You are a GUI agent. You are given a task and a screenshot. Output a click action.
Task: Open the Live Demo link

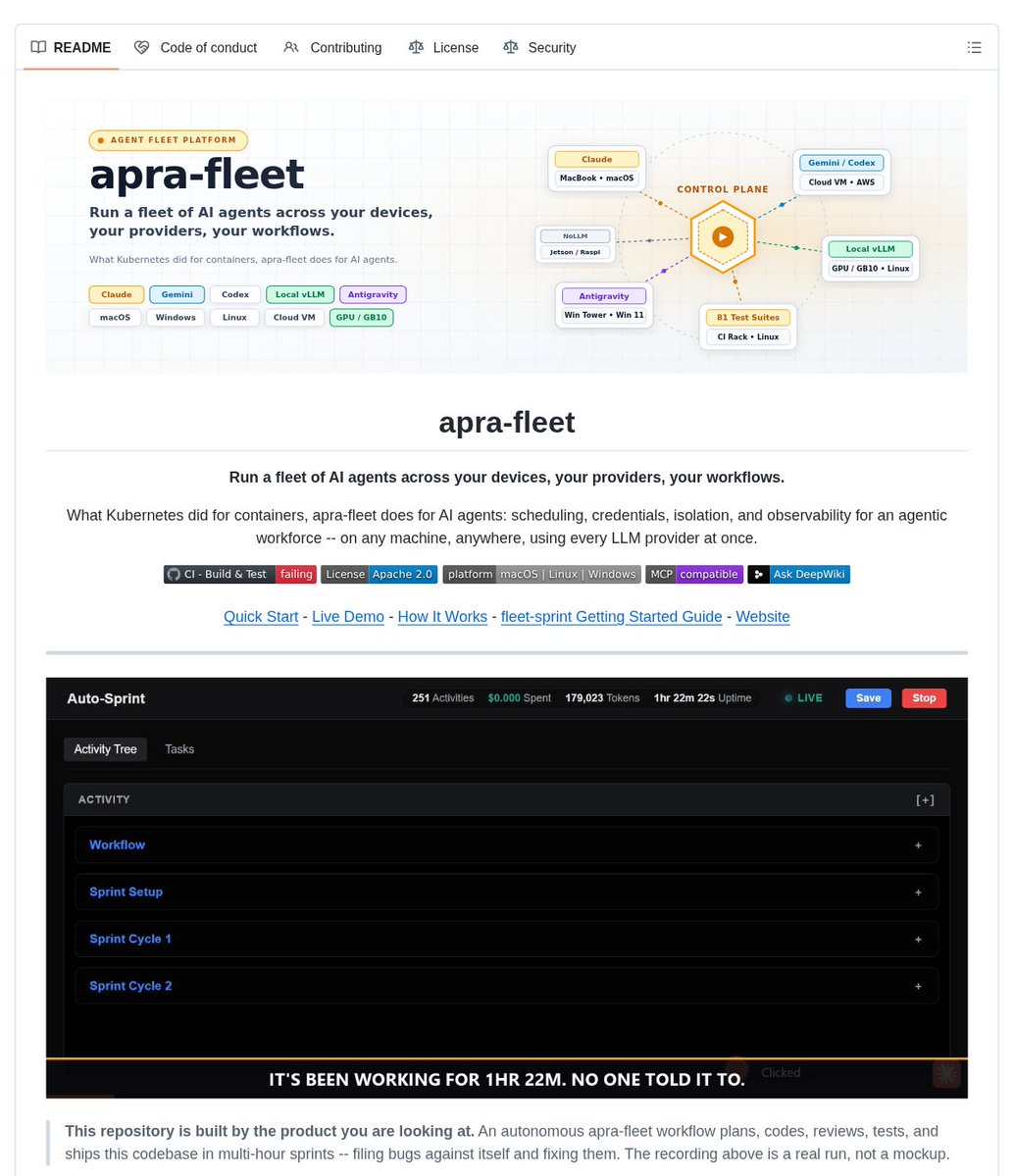[348, 617]
